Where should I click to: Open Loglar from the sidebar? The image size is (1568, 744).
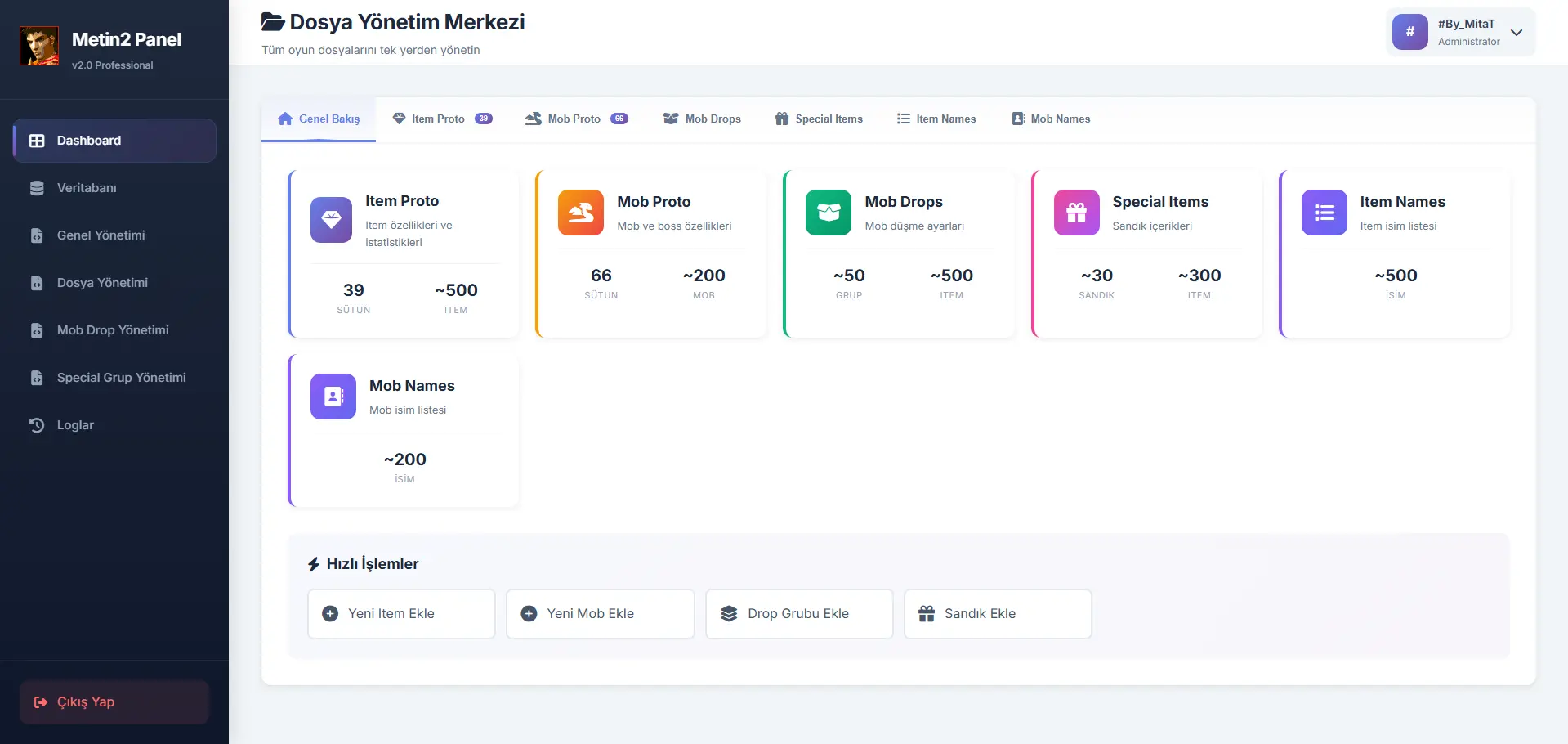(x=75, y=425)
